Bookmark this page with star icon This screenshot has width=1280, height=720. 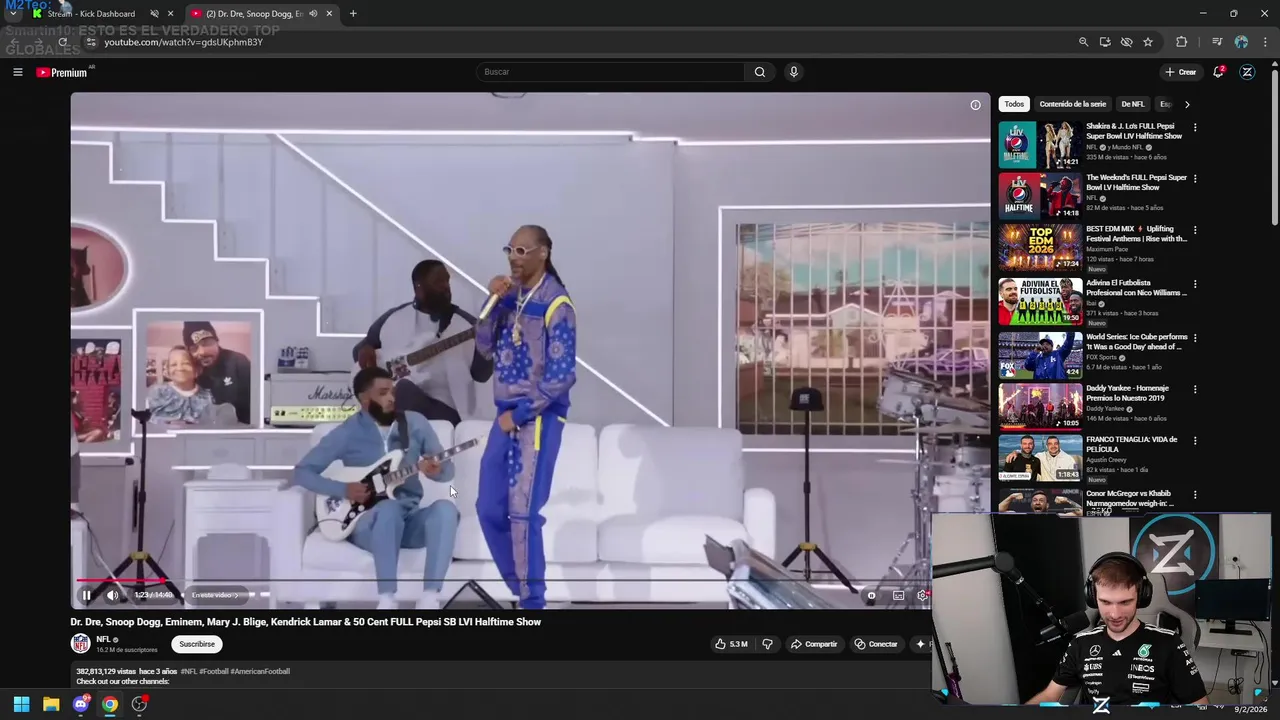[x=1148, y=42]
